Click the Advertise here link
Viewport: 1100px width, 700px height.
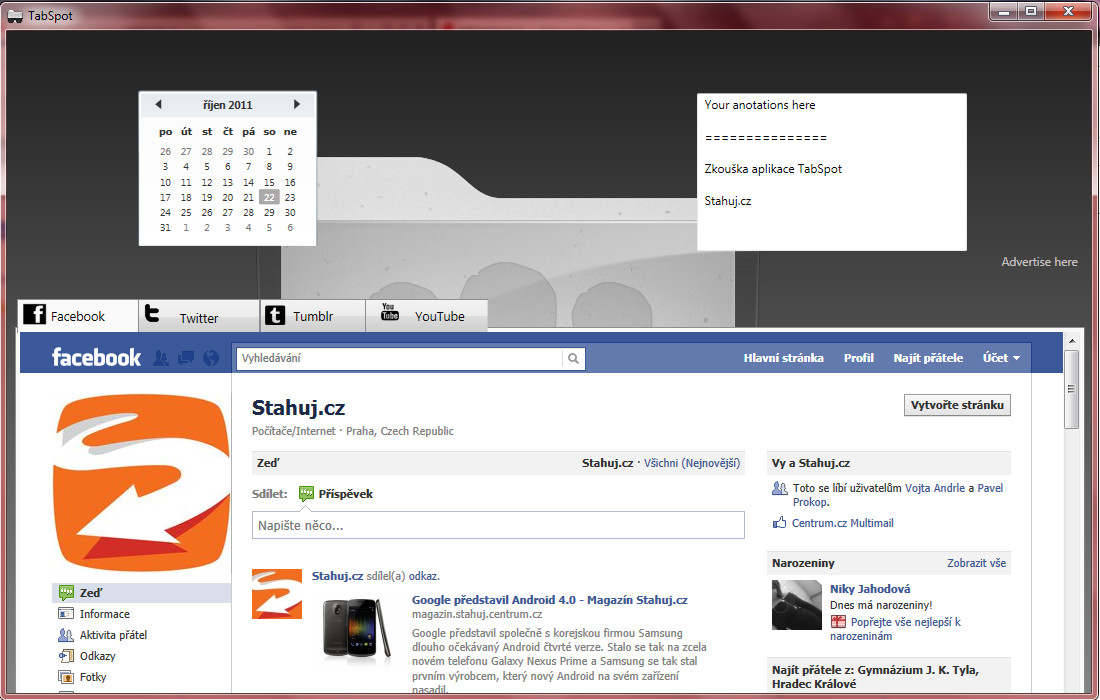[1039, 262]
